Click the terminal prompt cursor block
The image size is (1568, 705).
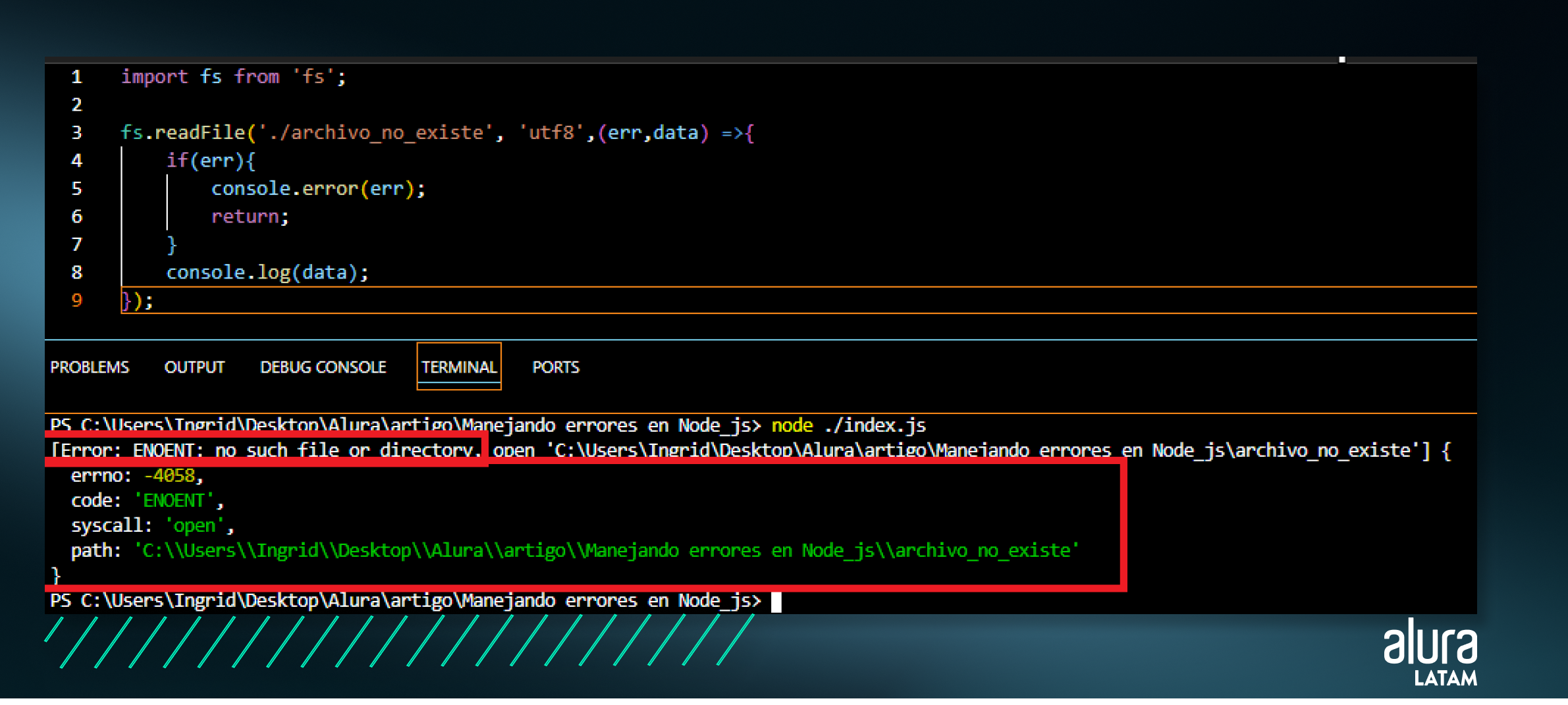[x=776, y=602]
